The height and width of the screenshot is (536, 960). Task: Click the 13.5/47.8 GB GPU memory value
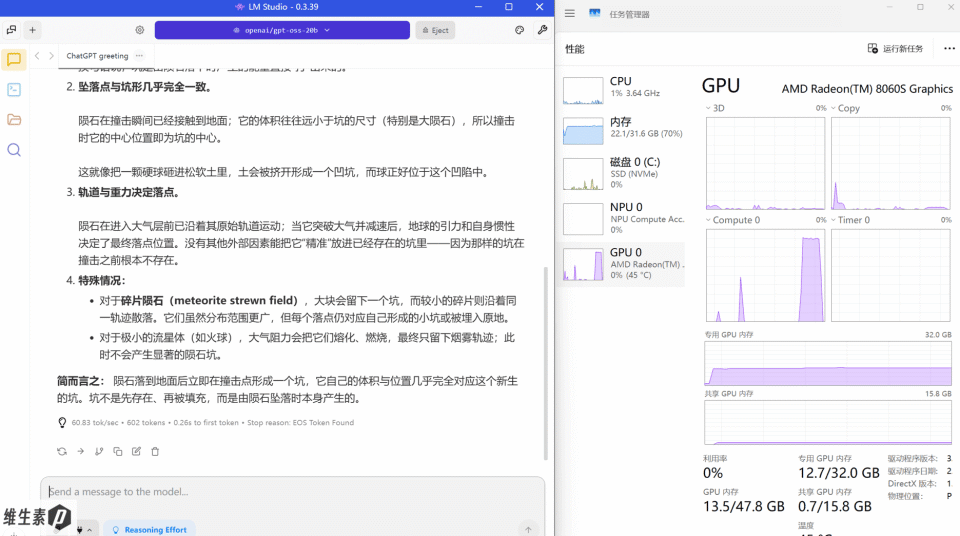743,507
